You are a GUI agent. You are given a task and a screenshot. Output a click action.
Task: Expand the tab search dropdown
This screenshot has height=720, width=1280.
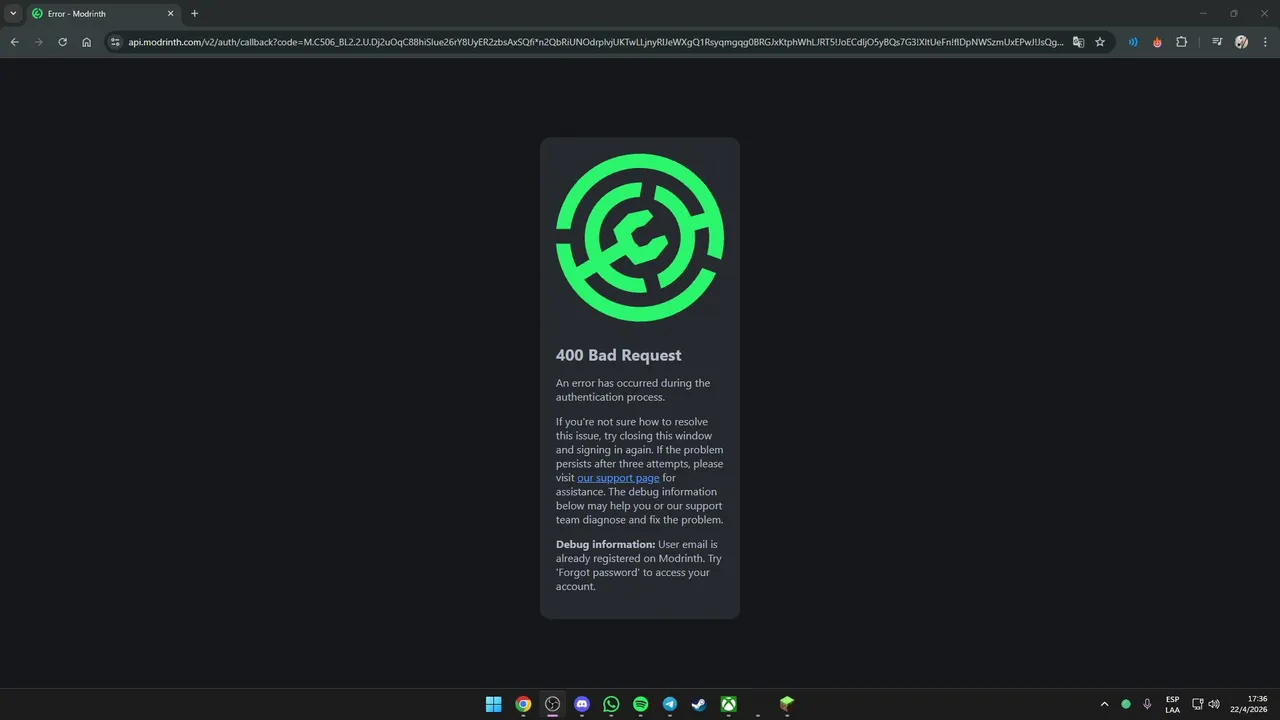click(13, 14)
